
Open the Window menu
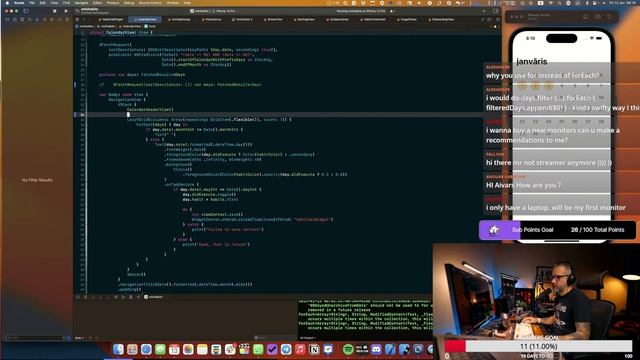pyautogui.click(x=173, y=3)
